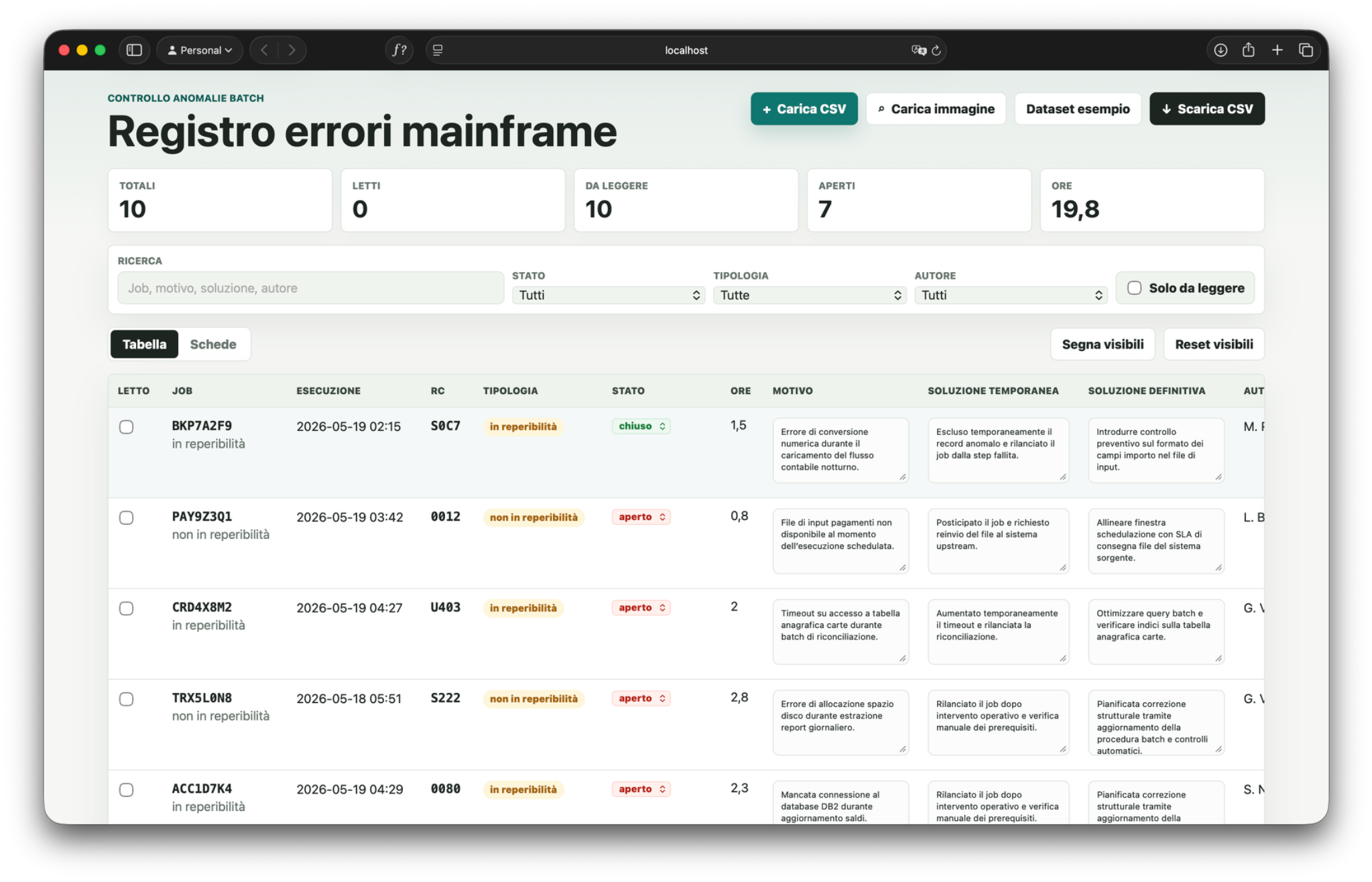Open a new tab with plus icon
Image resolution: width=1372 pixels, height=882 pixels.
coord(1277,50)
